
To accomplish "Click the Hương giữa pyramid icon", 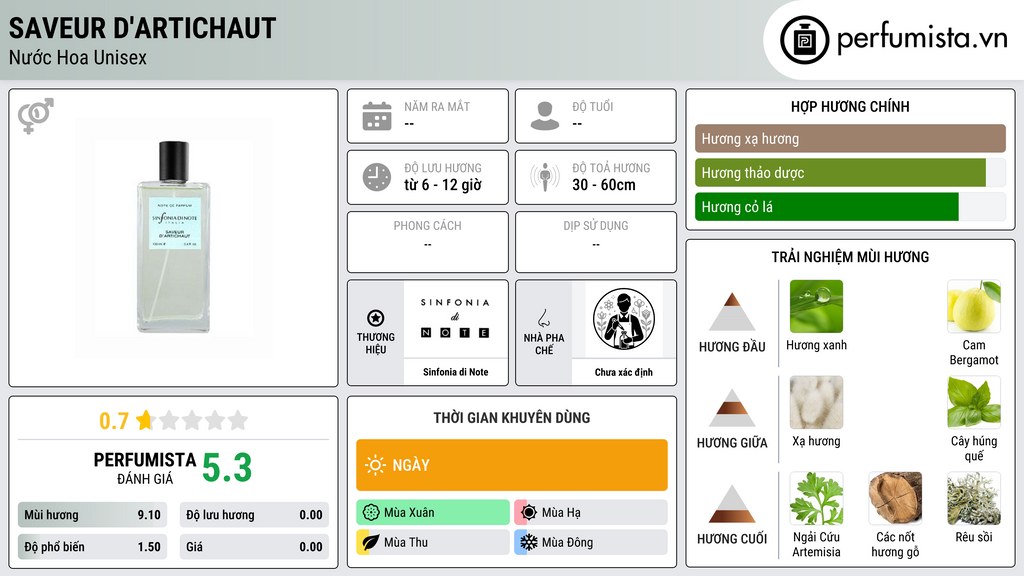I will (x=732, y=408).
